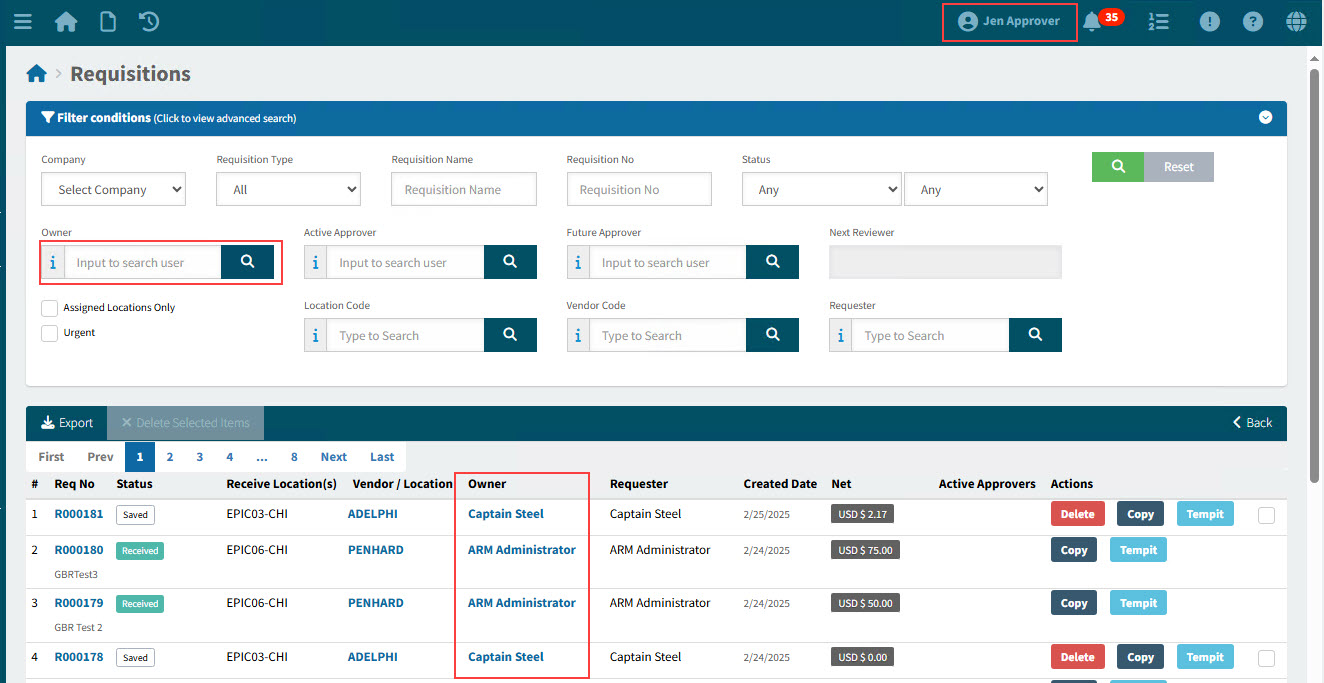Click the Requisition Name input field
Image resolution: width=1324 pixels, height=683 pixels.
pyautogui.click(x=464, y=190)
